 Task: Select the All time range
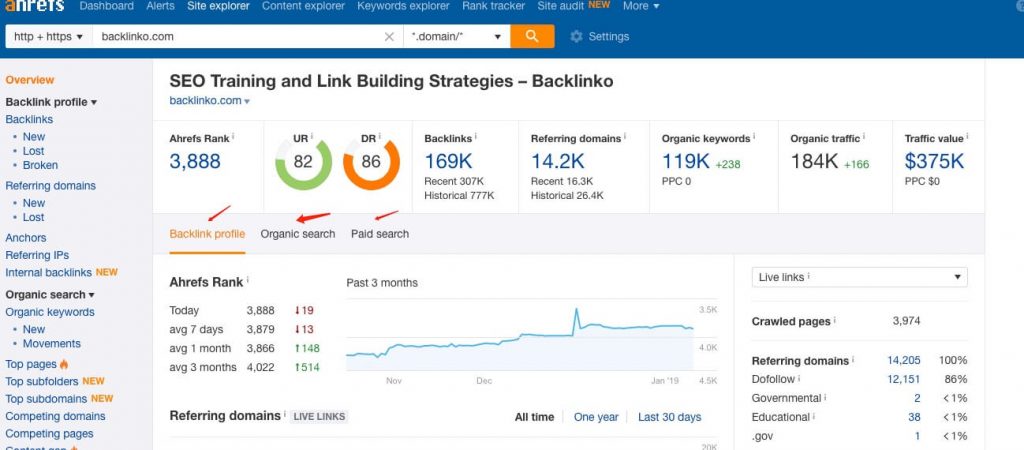click(534, 417)
